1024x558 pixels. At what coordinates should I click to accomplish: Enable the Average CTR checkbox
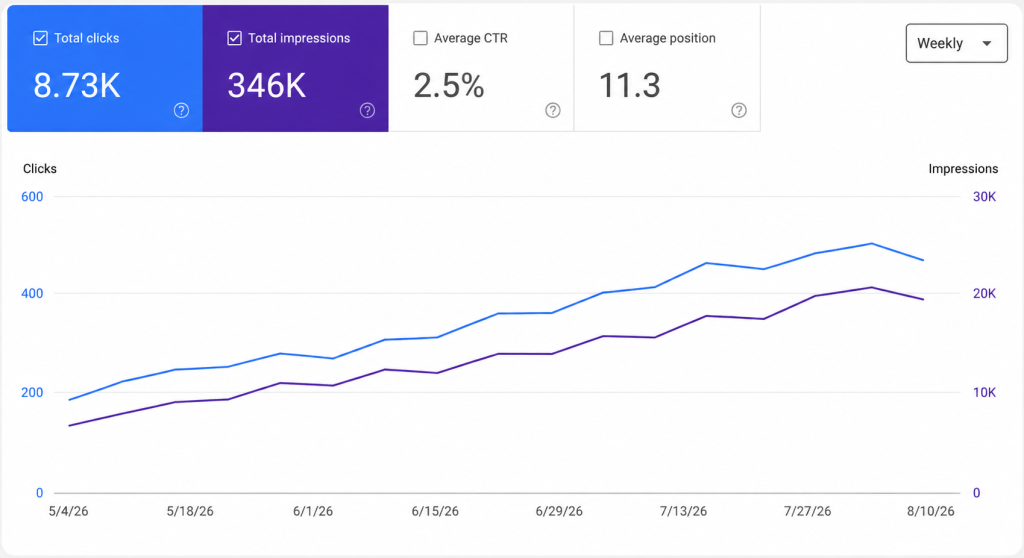[x=421, y=38]
